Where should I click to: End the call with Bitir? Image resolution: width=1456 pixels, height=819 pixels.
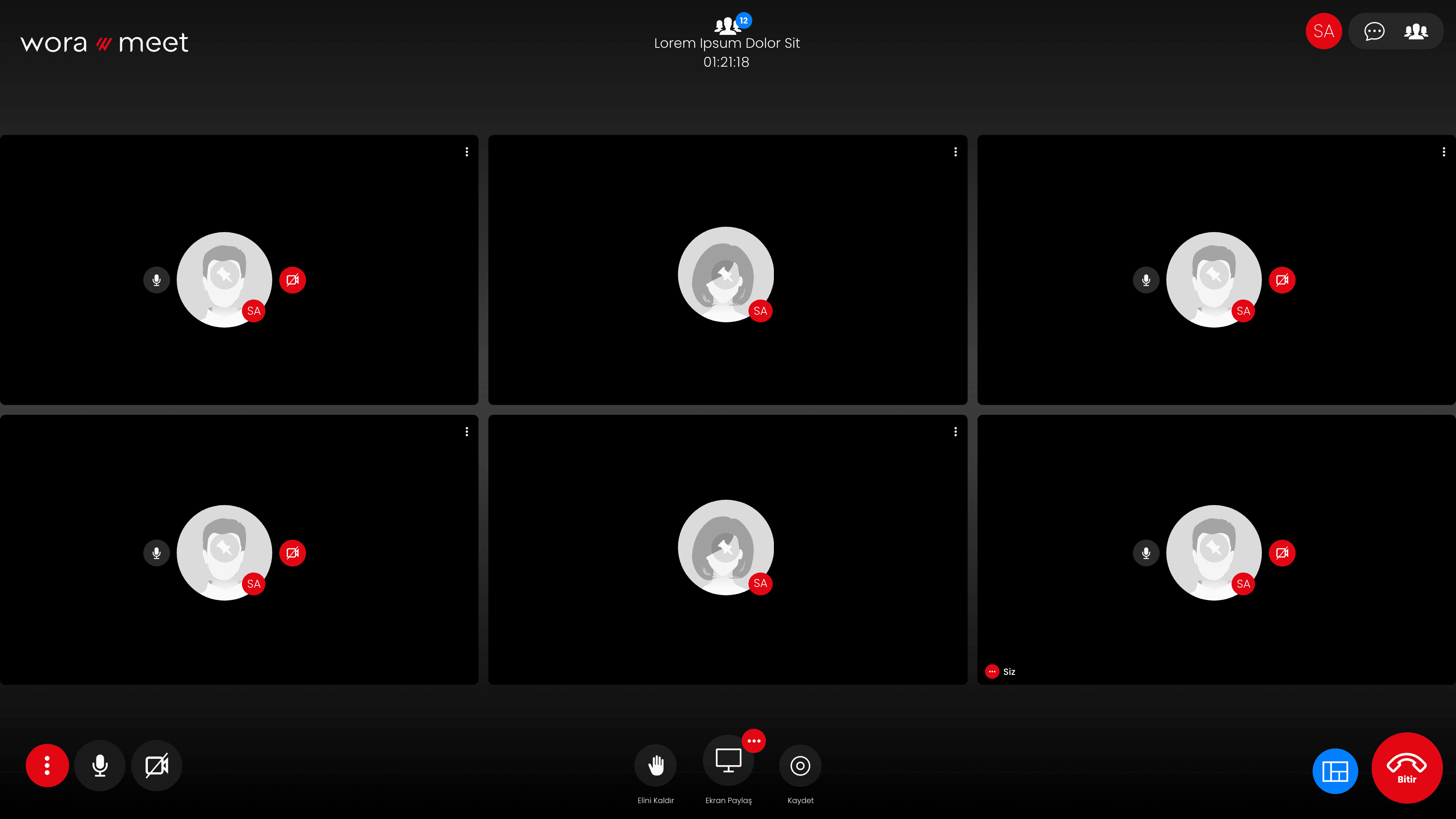pos(1407,768)
